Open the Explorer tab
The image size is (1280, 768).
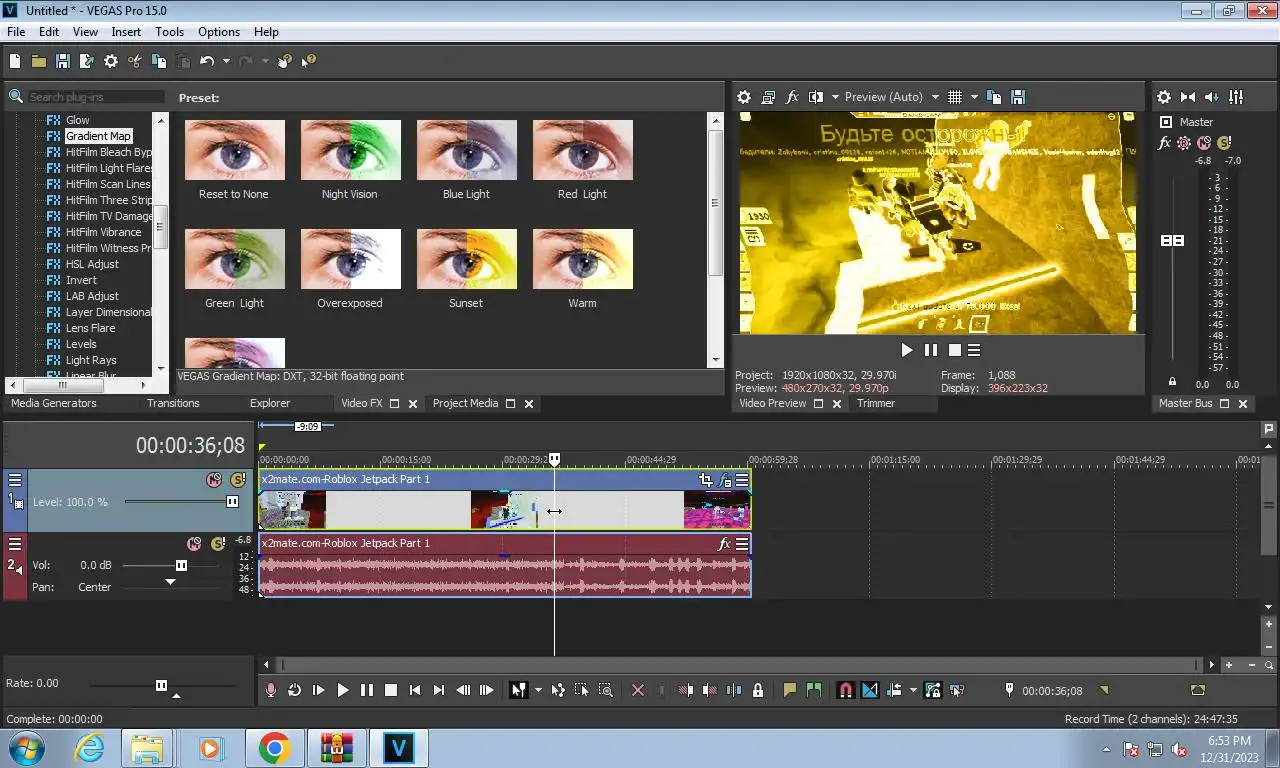270,403
